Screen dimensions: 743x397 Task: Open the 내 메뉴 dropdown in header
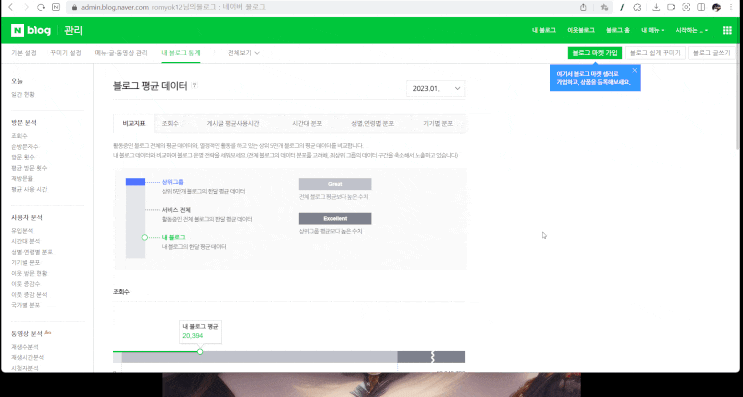pos(652,30)
